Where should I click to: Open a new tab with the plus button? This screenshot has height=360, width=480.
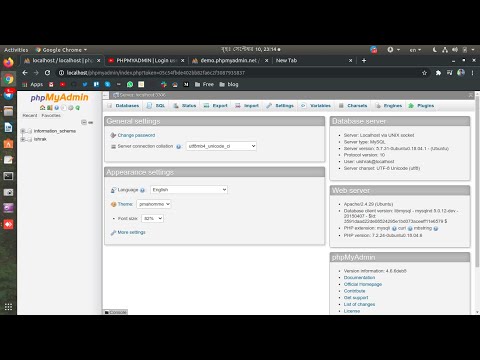[364, 60]
